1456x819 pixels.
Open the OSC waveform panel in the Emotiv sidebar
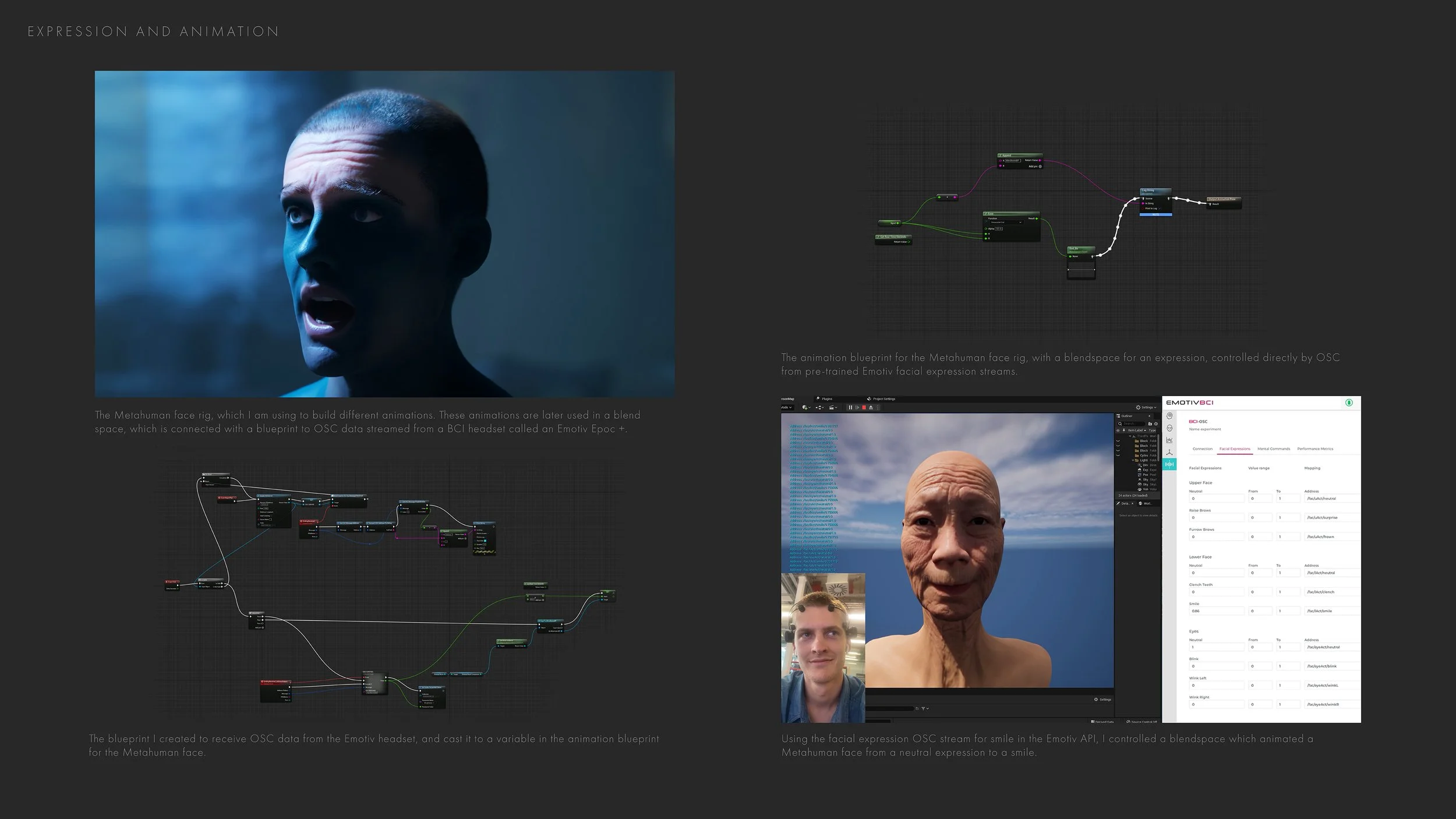click(1169, 464)
